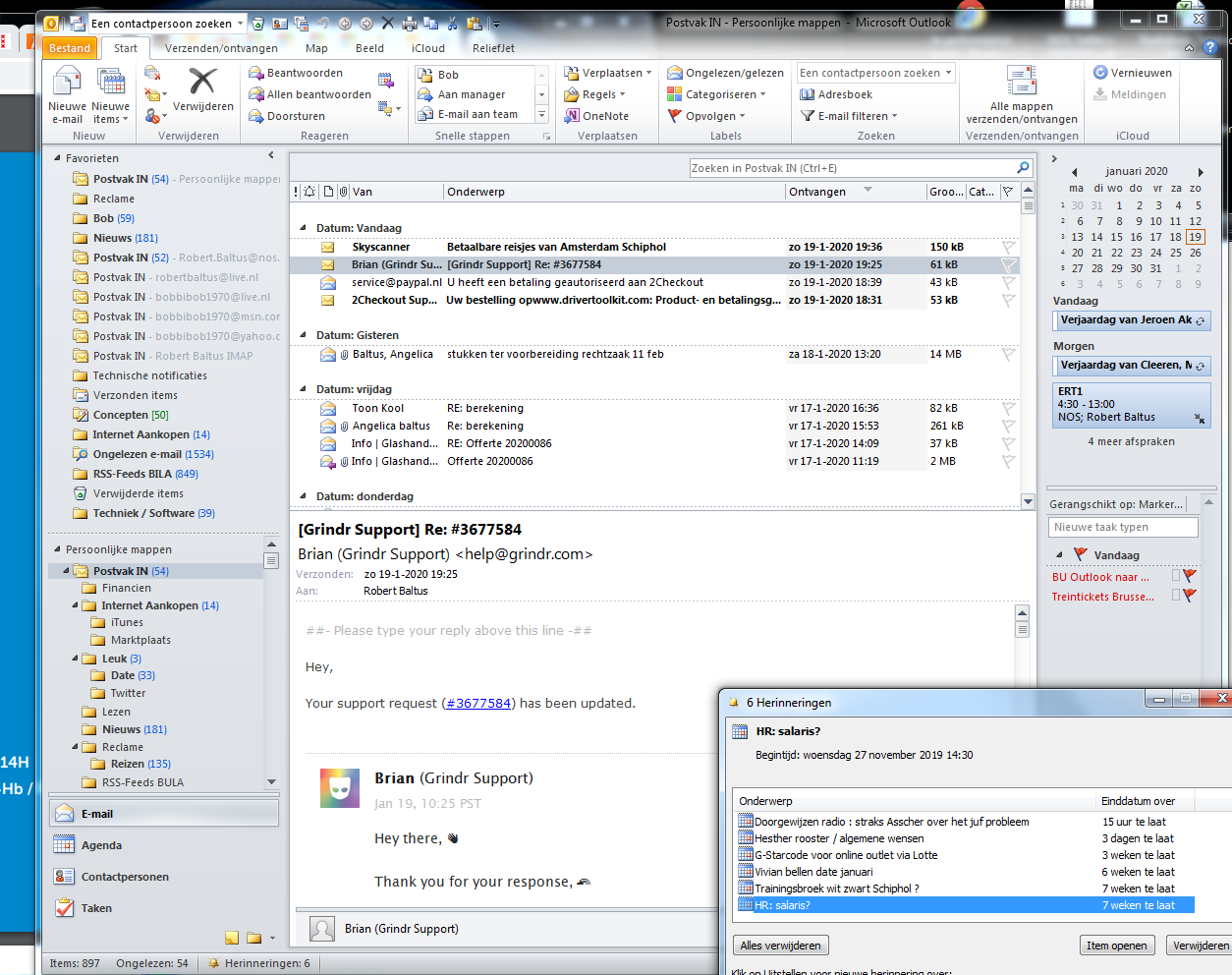Image resolution: width=1232 pixels, height=975 pixels.
Task: Check off the Treintickets Brussel task
Action: [1175, 596]
